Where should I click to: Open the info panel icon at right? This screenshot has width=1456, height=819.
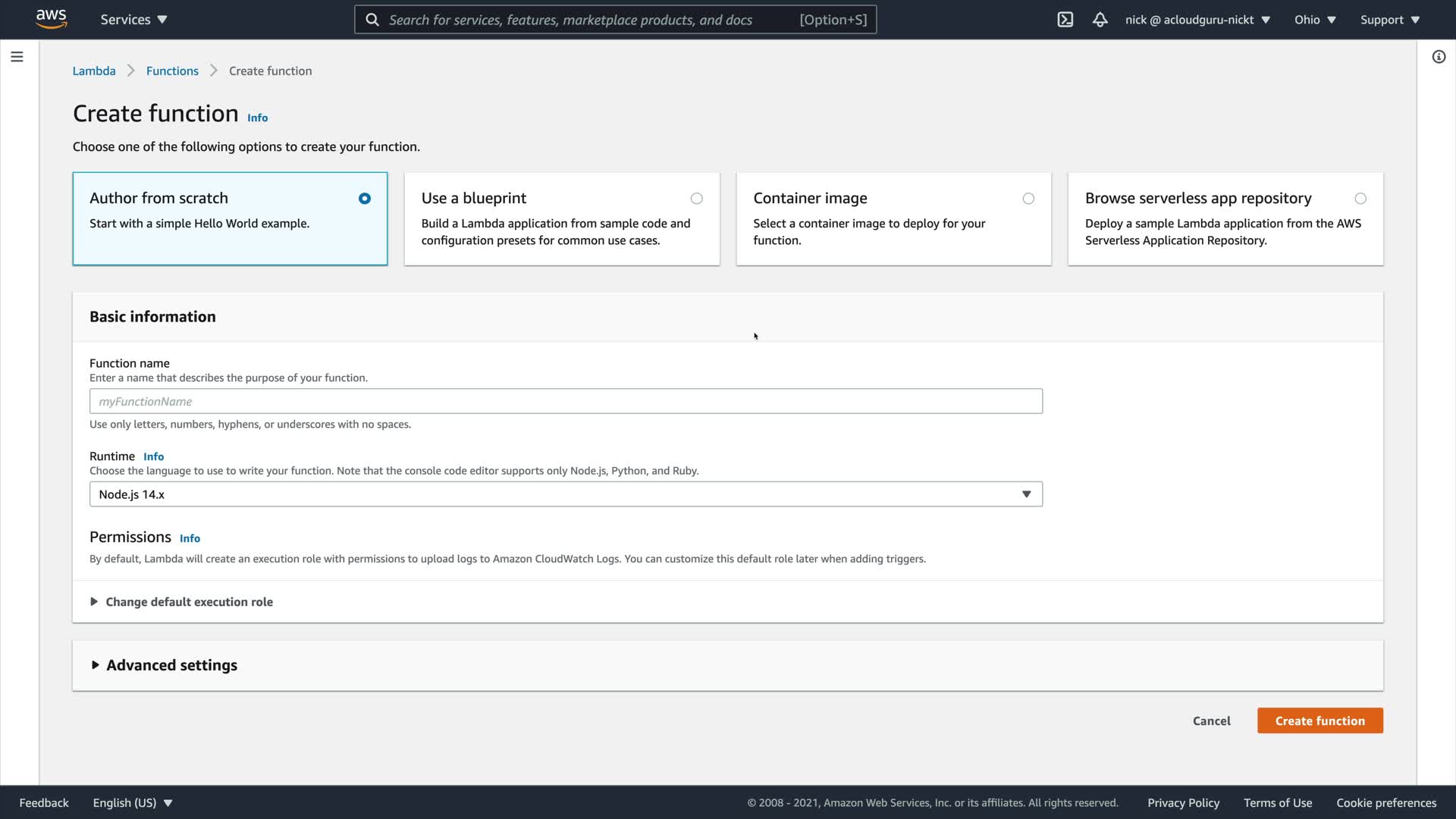(x=1439, y=57)
